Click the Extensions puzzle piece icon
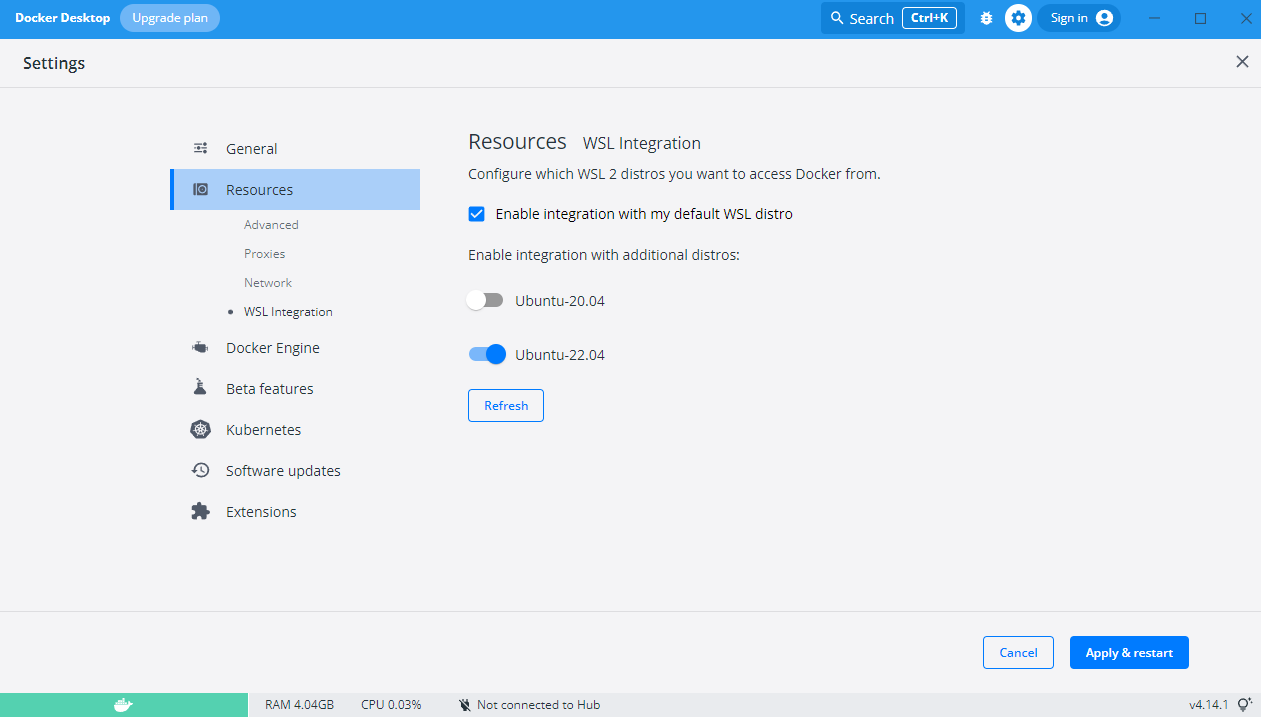 tap(200, 511)
